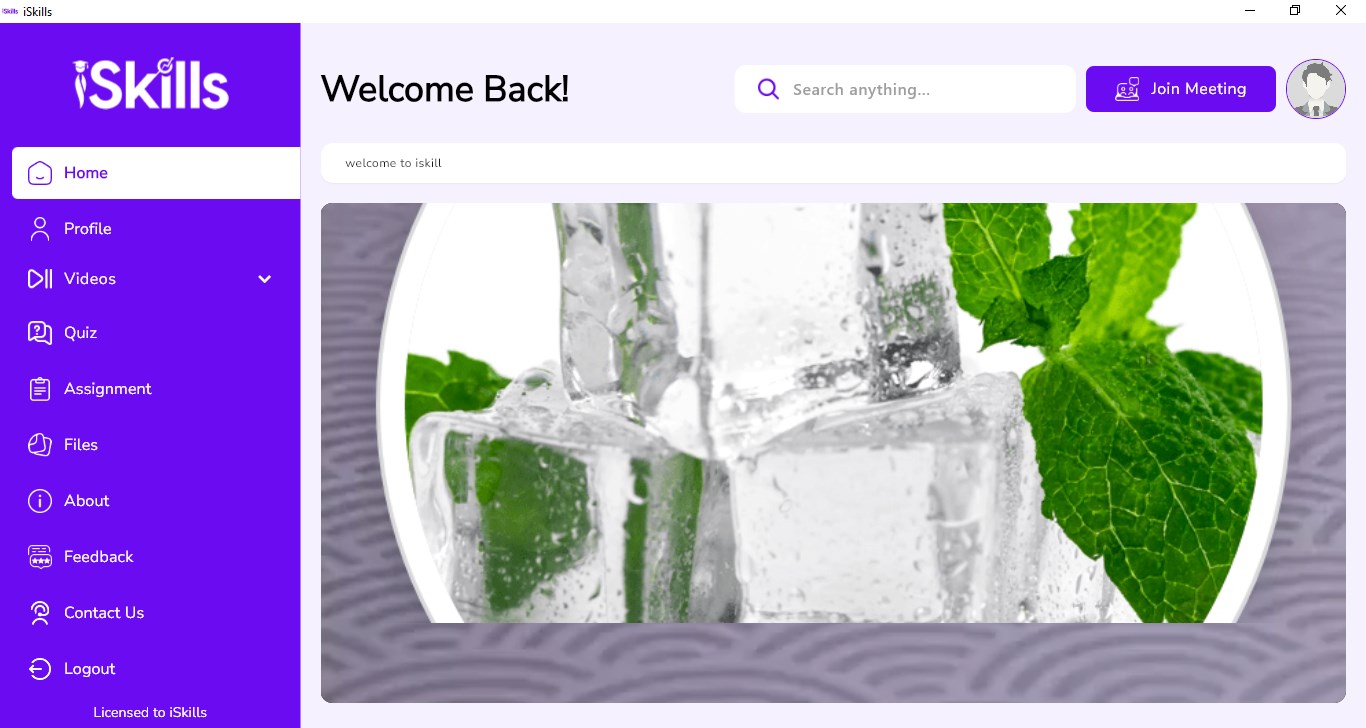Image resolution: width=1366 pixels, height=728 pixels.
Task: Select the Videos play icon
Action: (40, 279)
